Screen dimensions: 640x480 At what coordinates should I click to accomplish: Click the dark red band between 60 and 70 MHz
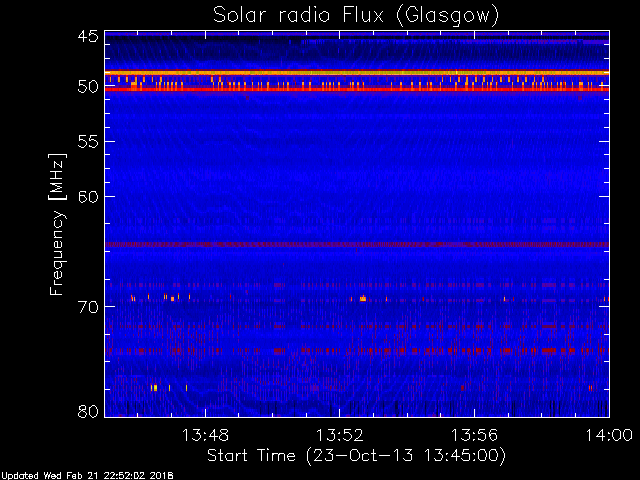click(357, 244)
